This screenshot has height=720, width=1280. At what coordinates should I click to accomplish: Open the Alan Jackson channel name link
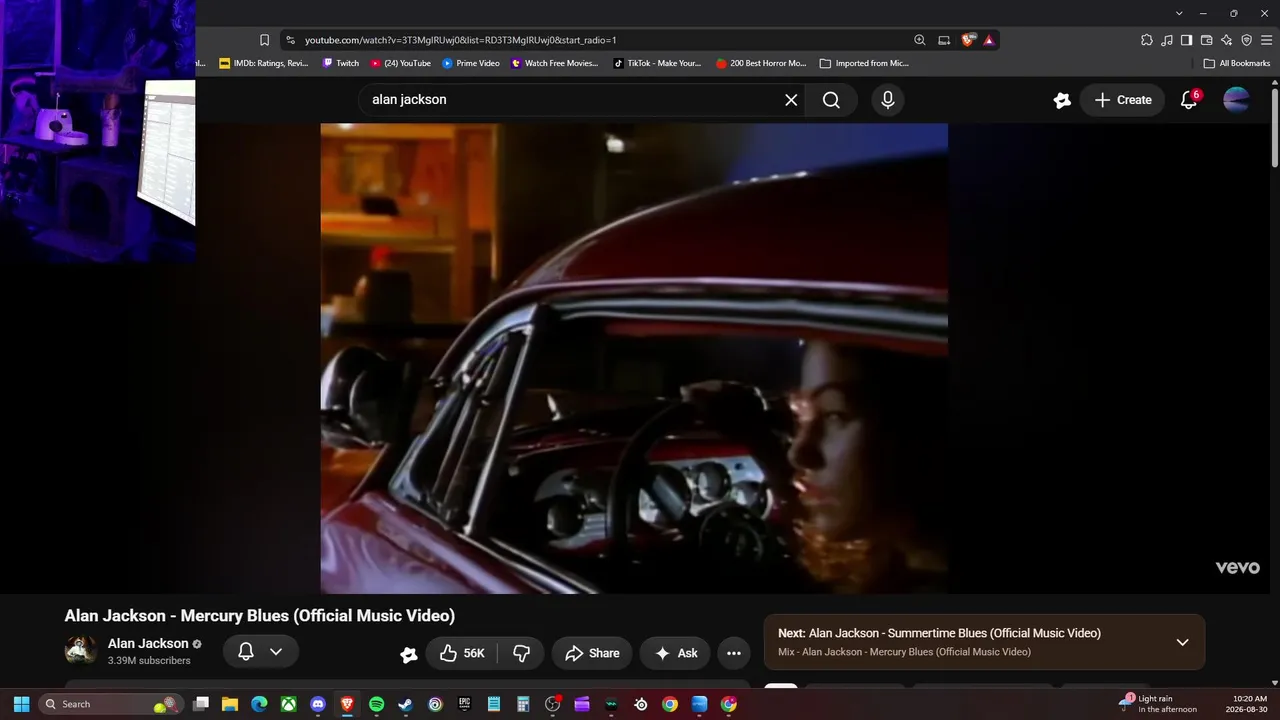(x=148, y=643)
